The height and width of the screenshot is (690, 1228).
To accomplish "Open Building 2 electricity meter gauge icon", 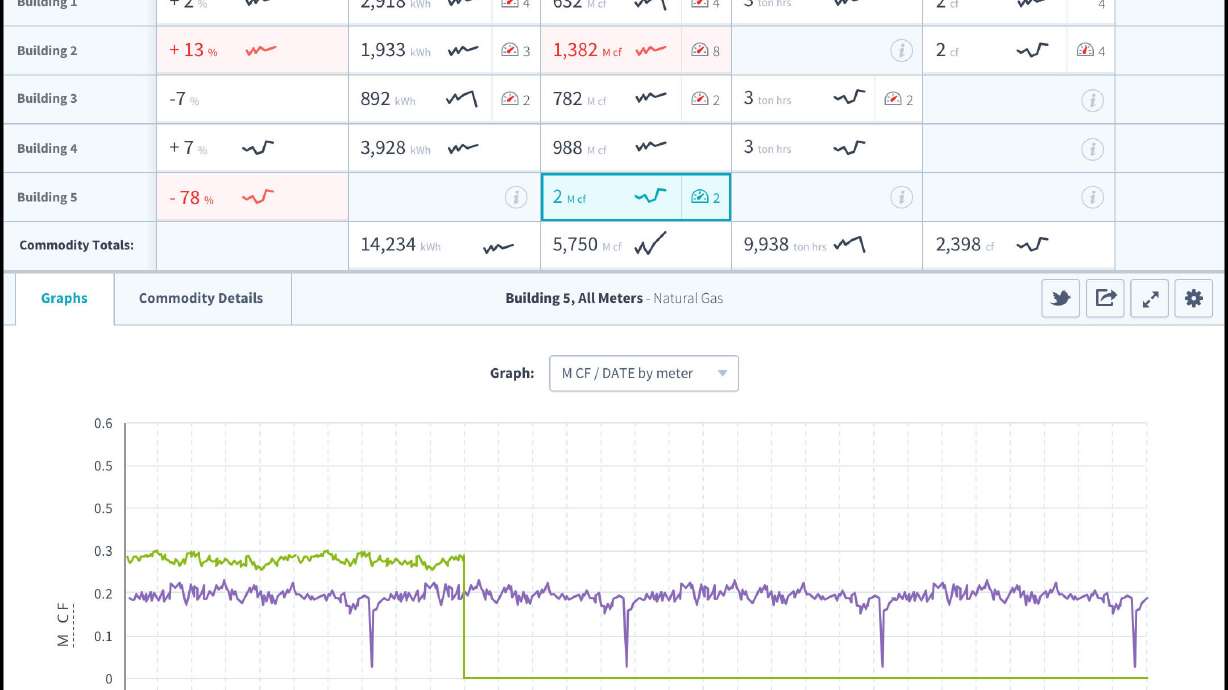I will pyautogui.click(x=510, y=50).
